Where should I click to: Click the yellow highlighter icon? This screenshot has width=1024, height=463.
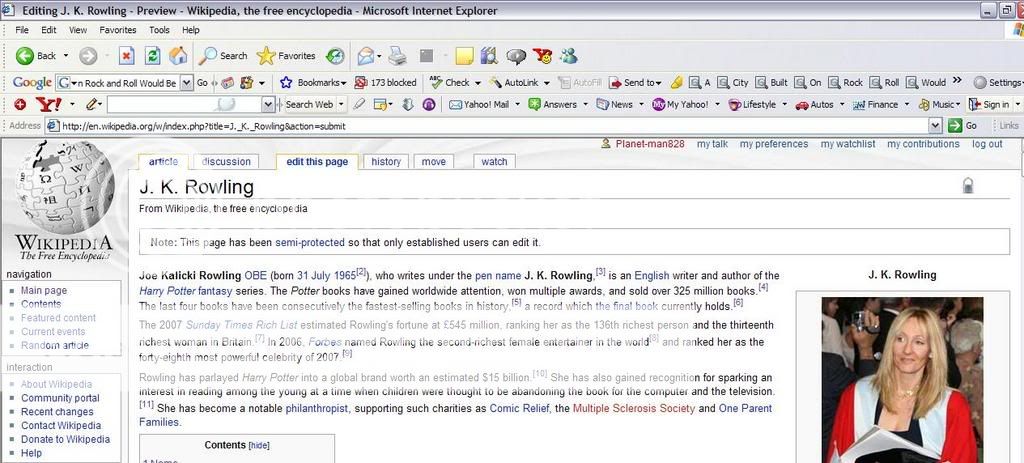(x=677, y=83)
